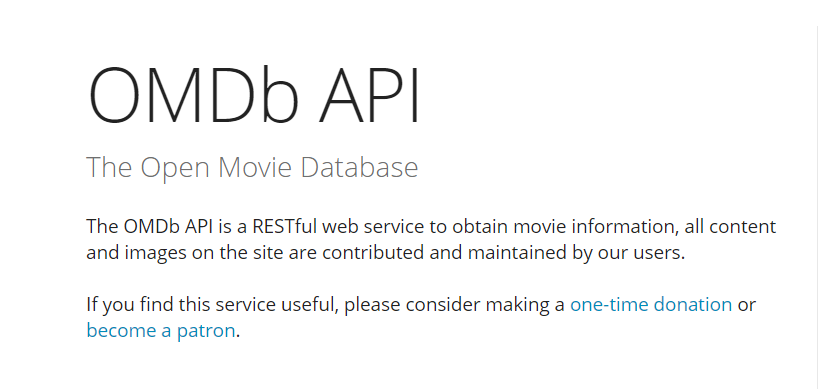Image resolution: width=818 pixels, height=392 pixels.
Task: Click the word or after donation link
Action: 746,305
